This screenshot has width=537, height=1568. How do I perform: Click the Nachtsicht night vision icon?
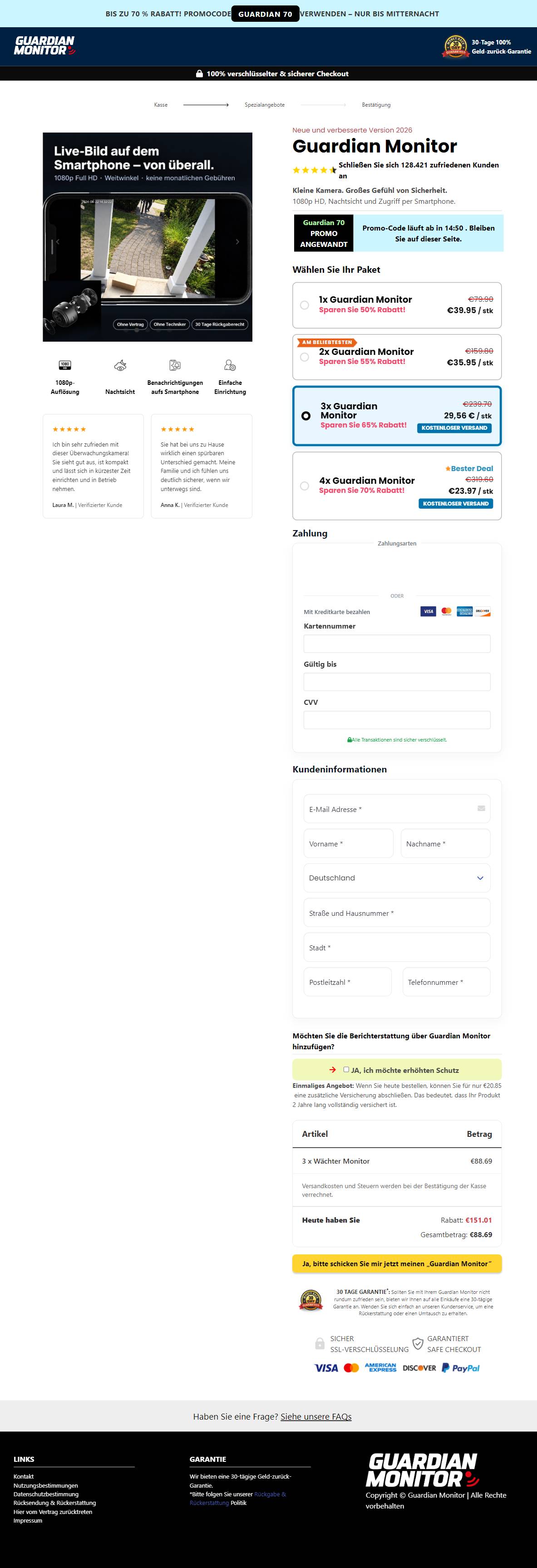120,365
